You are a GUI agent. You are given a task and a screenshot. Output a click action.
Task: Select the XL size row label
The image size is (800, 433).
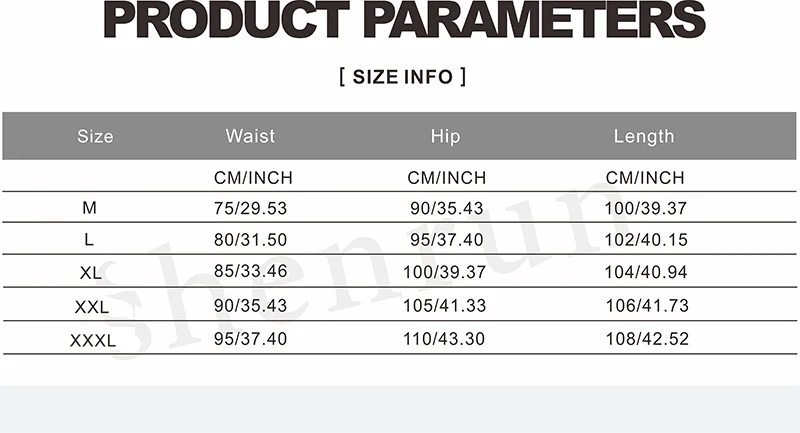[x=91, y=273]
